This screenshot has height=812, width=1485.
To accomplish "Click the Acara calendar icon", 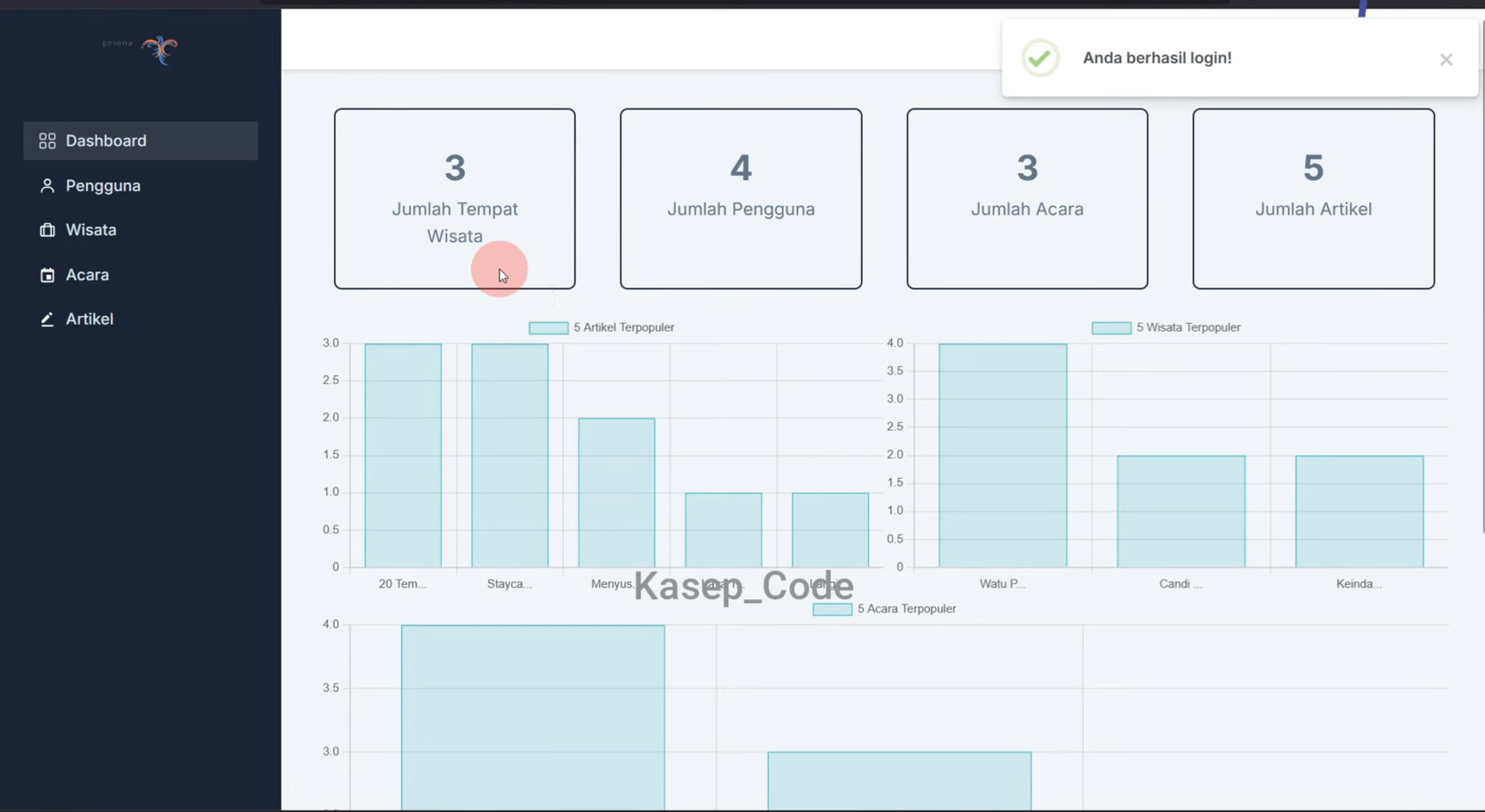I will pos(47,275).
